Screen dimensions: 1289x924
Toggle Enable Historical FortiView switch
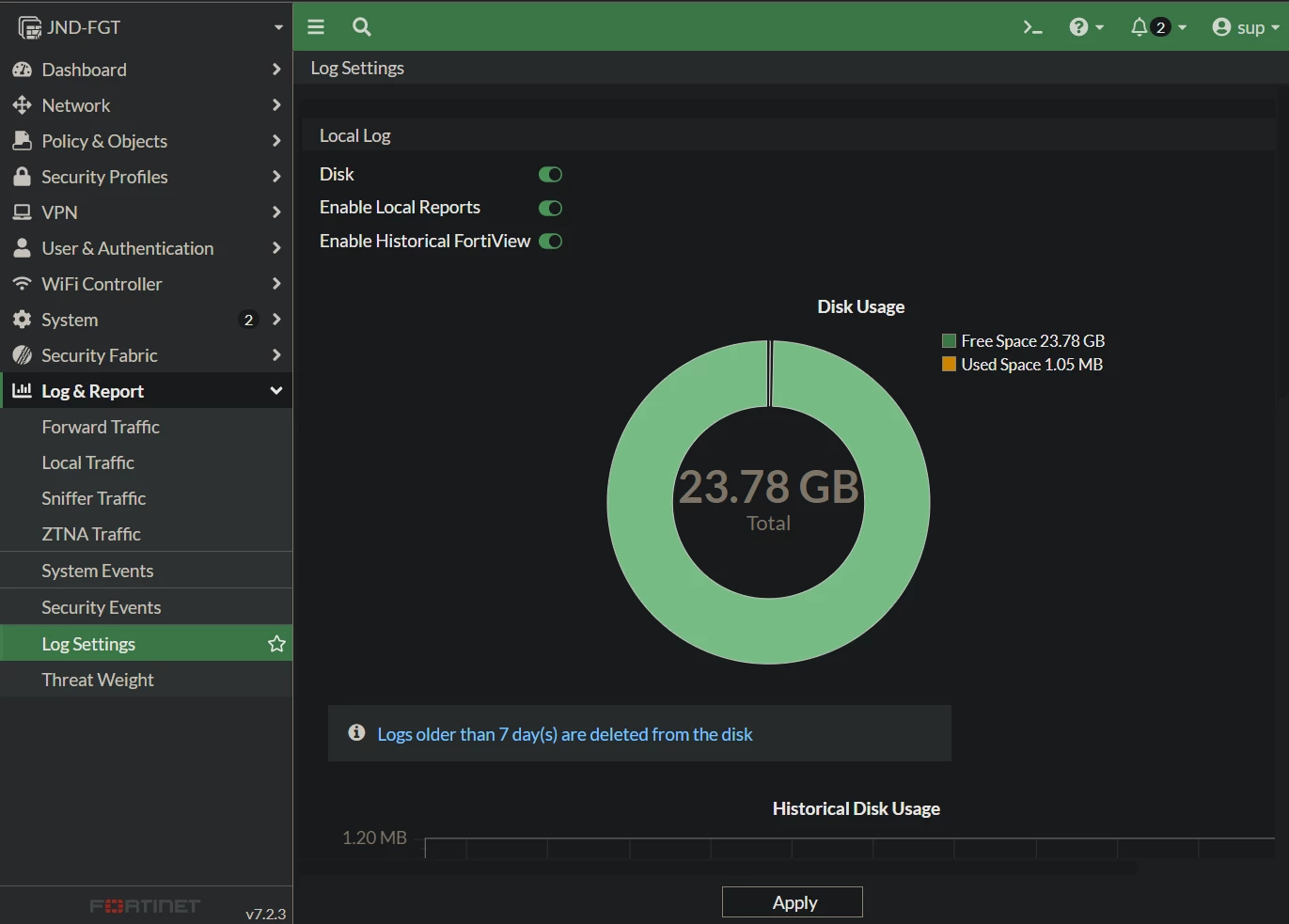tap(550, 242)
